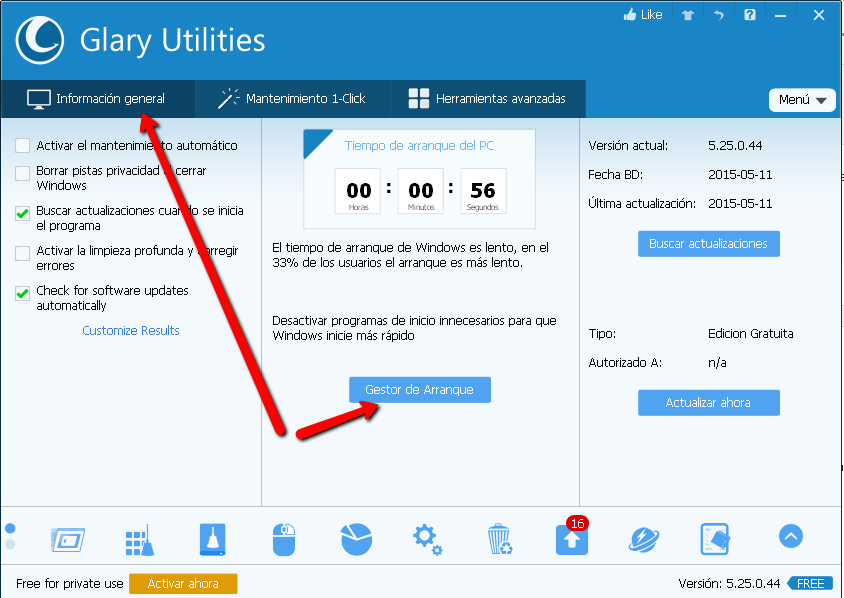844x598 pixels.
Task: Open the trash bin uninstall icon
Action: pos(500,539)
